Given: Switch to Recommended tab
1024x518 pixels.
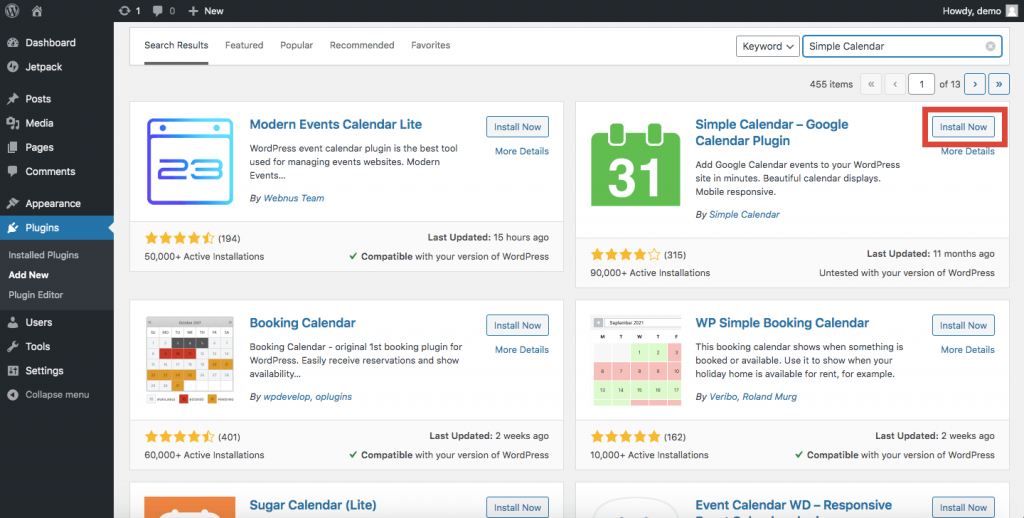Looking at the screenshot, I should [362, 45].
